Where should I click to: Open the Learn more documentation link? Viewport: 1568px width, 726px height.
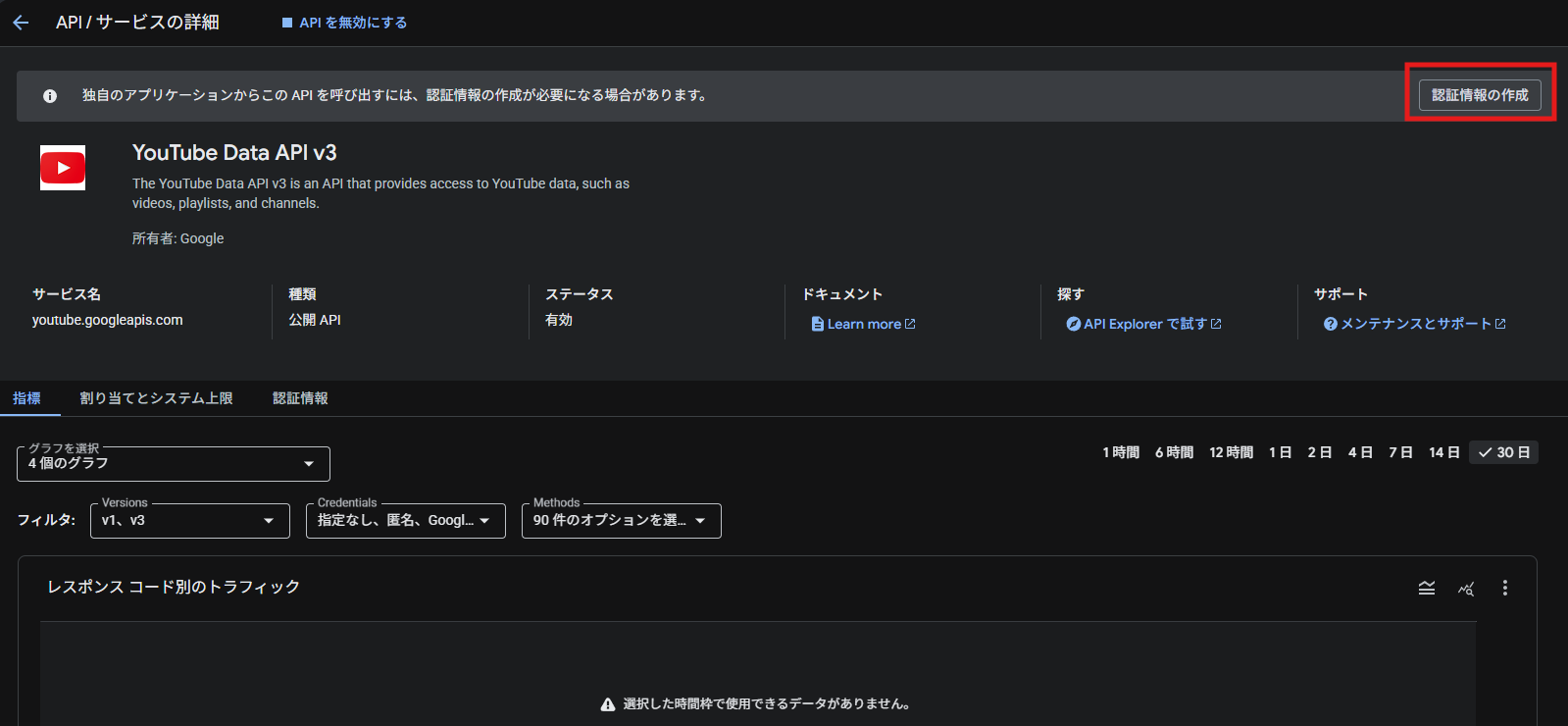pyautogui.click(x=864, y=324)
